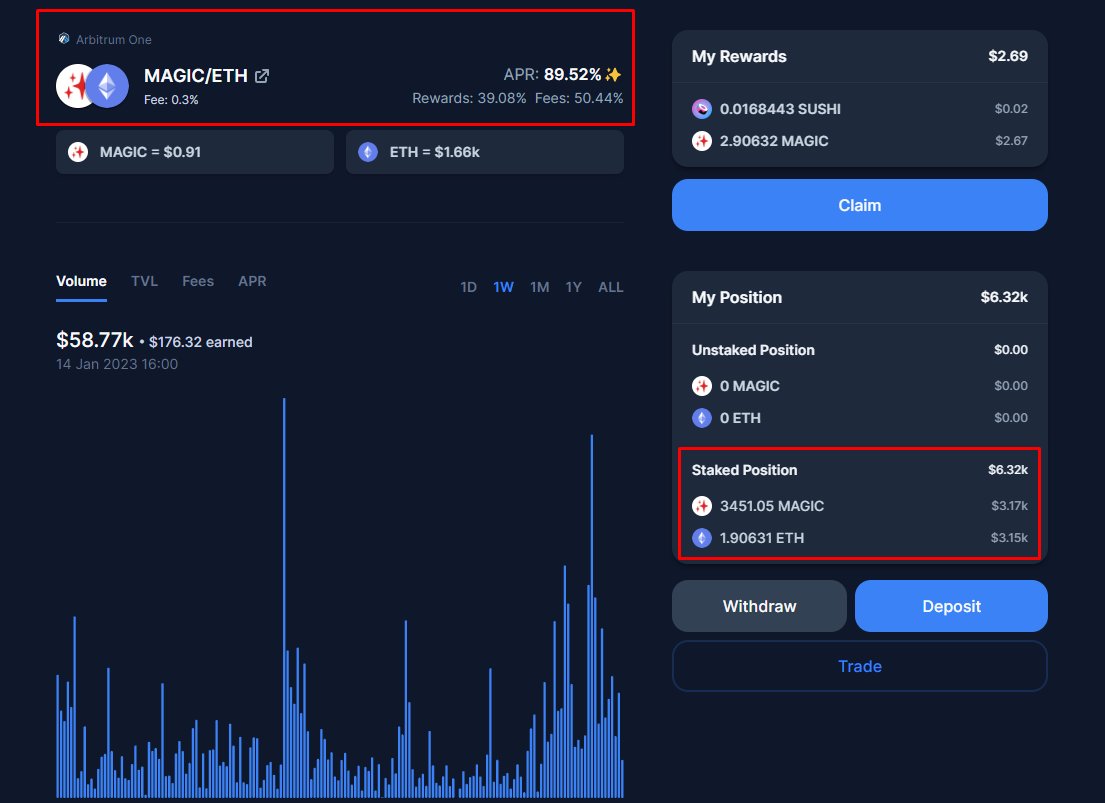The width and height of the screenshot is (1105, 803).
Task: Click the ETH icon beside ETH = $1.66k
Action: pyautogui.click(x=368, y=151)
